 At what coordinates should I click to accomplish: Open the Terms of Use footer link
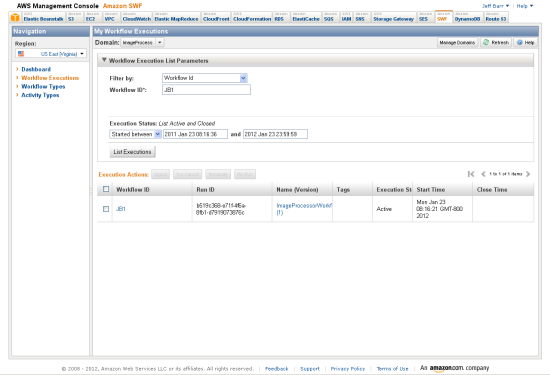392,369
